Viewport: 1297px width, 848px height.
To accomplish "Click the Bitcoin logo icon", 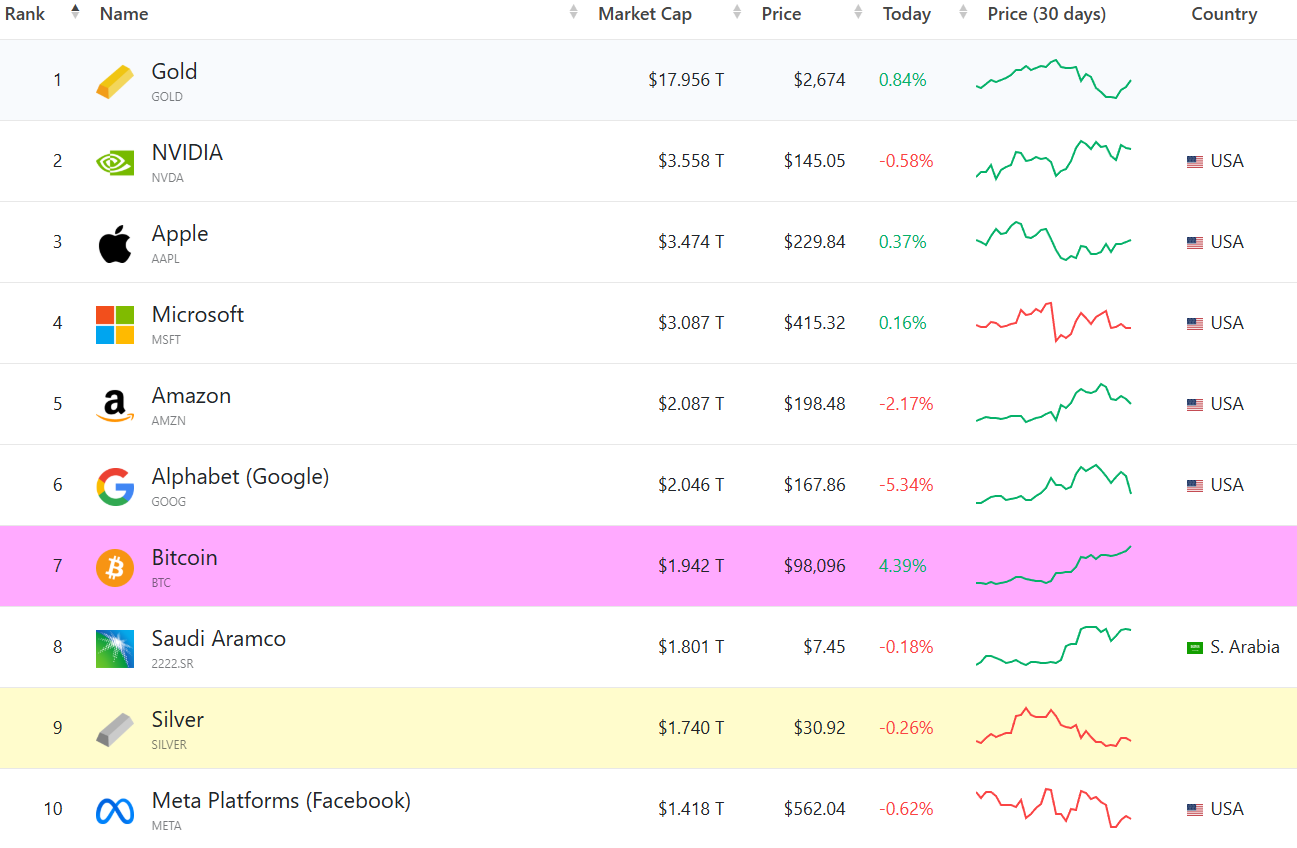I will 115,567.
